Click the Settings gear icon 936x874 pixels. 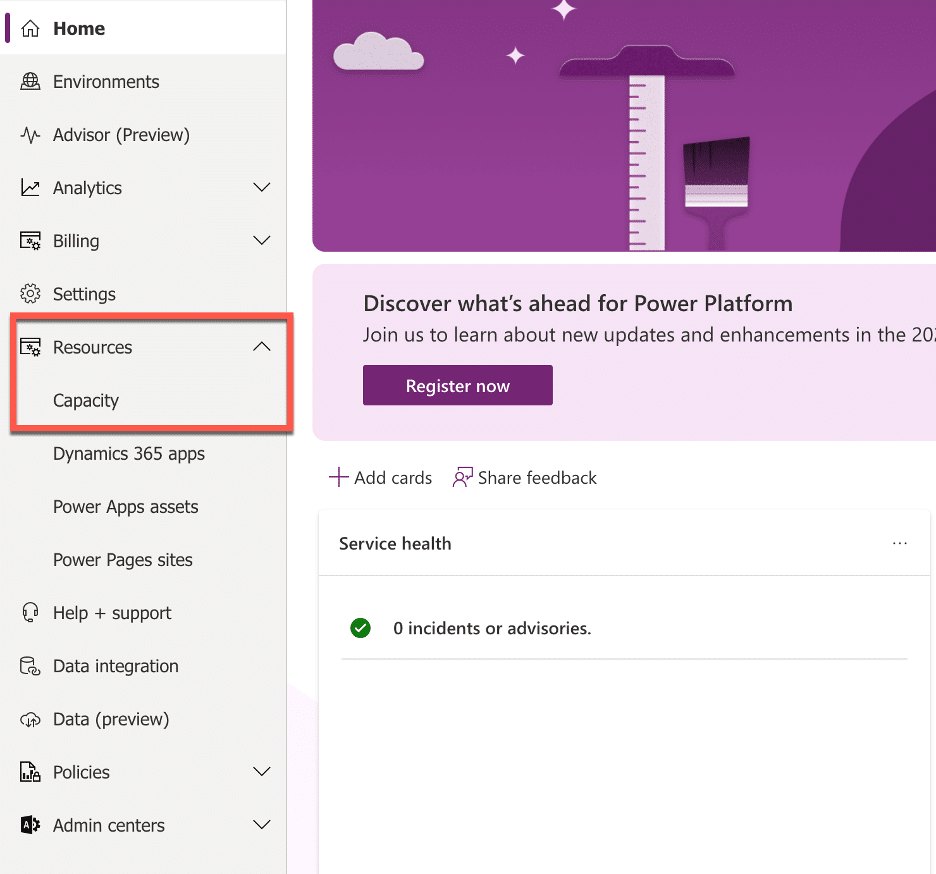tap(30, 294)
